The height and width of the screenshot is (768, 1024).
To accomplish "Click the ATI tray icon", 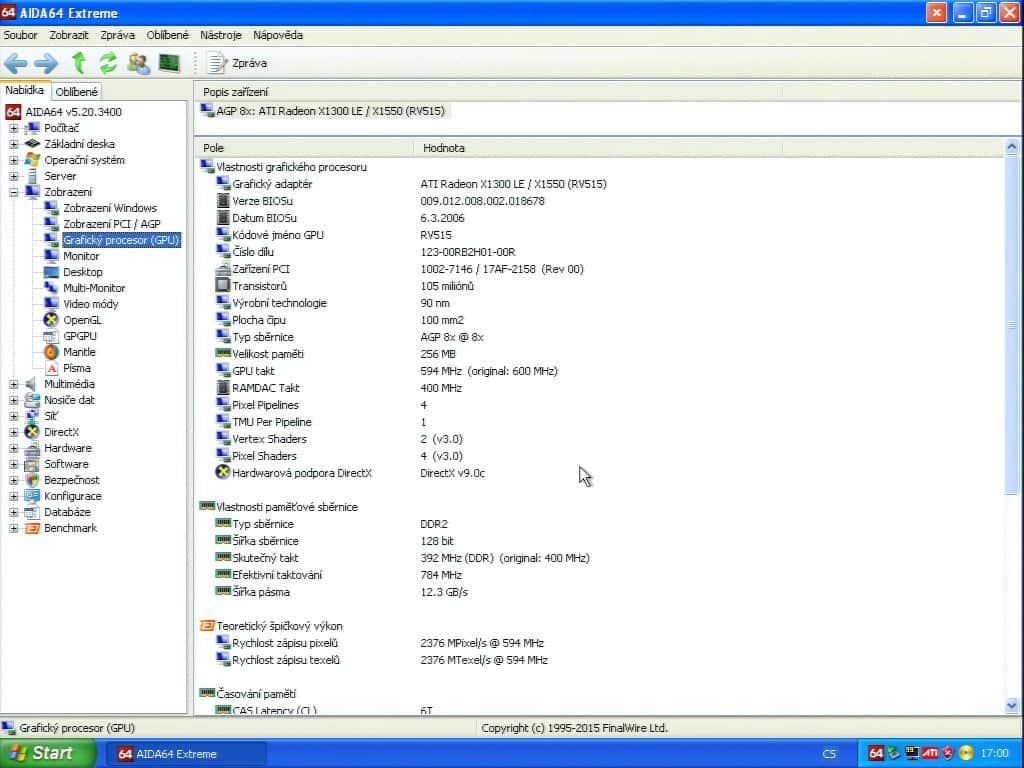I will 930,754.
